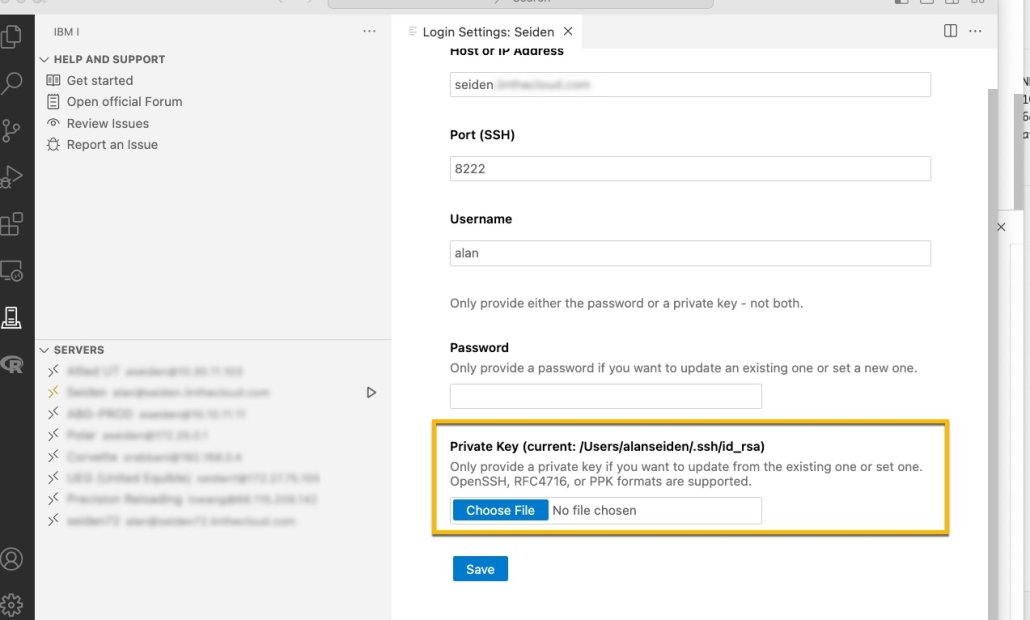Click the Save button
Viewport: 1030px width, 620px height.
pos(480,568)
